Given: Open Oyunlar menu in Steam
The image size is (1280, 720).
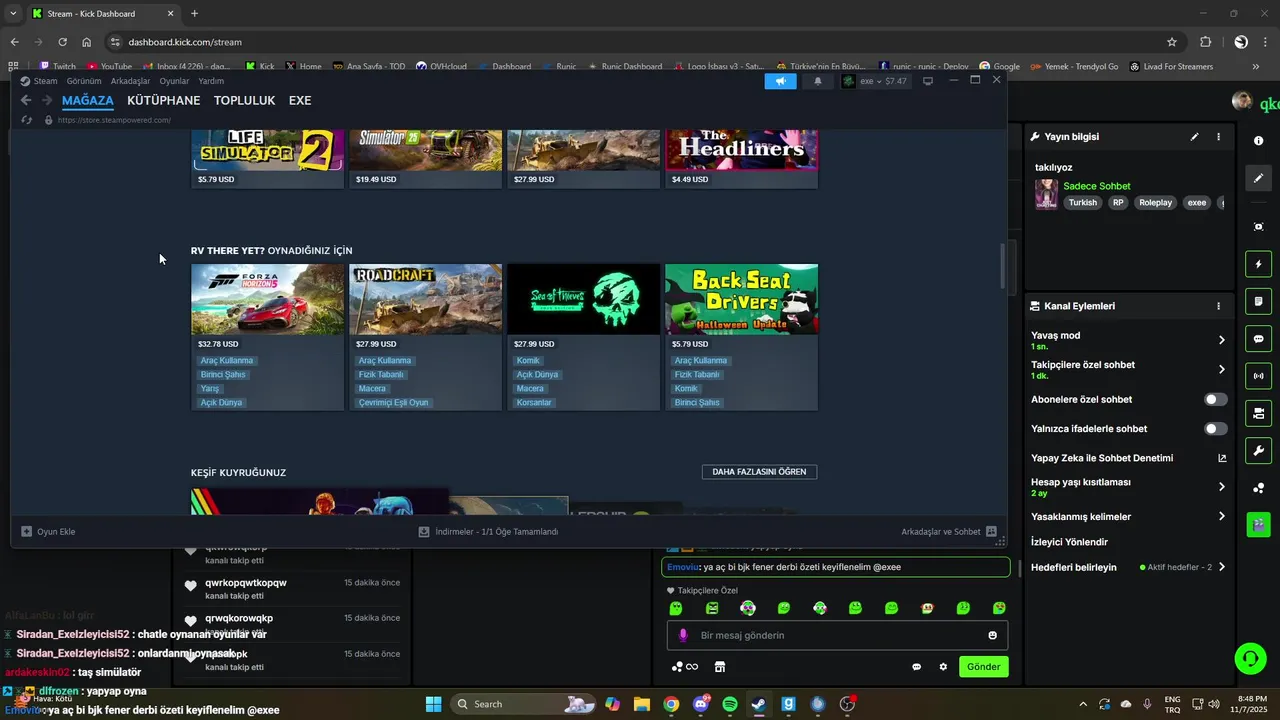Looking at the screenshot, I should [174, 81].
